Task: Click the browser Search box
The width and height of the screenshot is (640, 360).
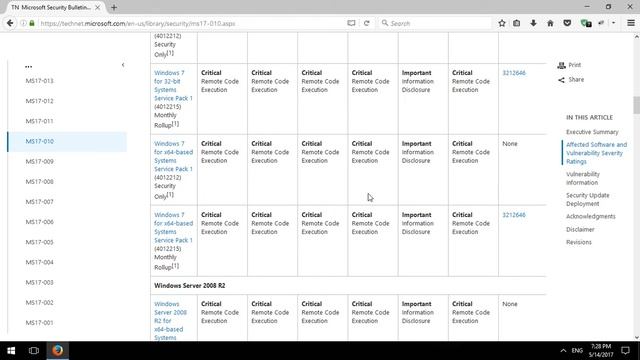Action: (435, 23)
